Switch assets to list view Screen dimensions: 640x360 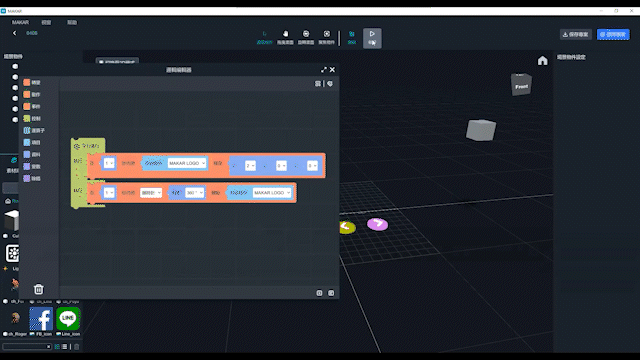(x=64, y=347)
